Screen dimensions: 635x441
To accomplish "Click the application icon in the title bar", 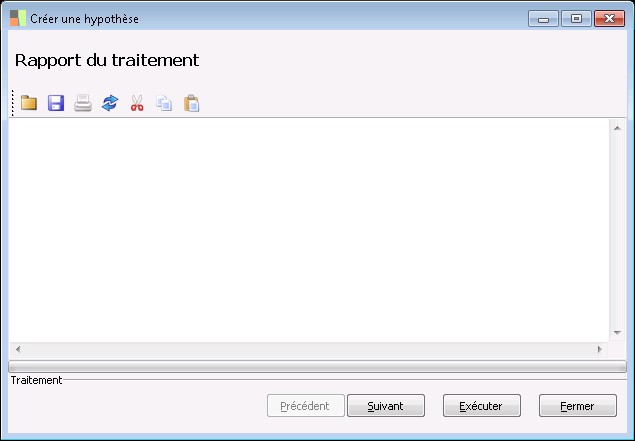I will 18,18.
